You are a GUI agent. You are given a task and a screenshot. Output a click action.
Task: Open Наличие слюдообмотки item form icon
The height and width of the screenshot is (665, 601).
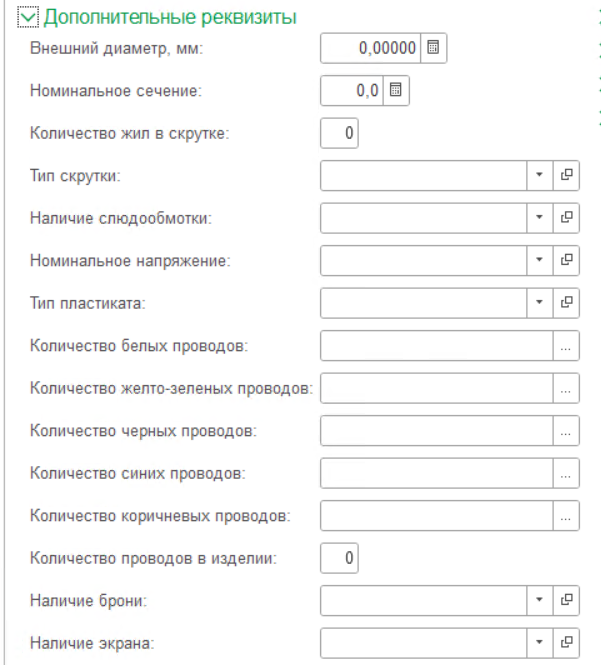tap(566, 218)
